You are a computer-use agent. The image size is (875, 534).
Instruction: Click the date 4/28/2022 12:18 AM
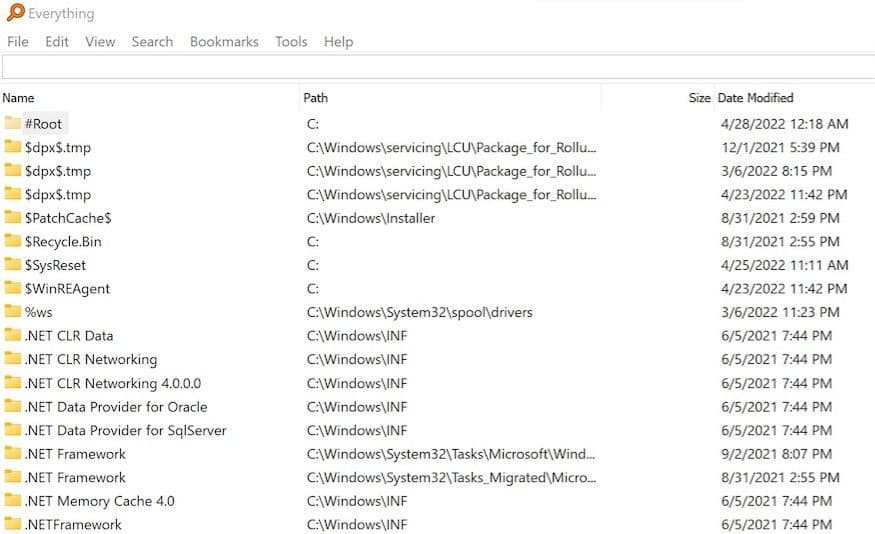pyautogui.click(x=785, y=124)
